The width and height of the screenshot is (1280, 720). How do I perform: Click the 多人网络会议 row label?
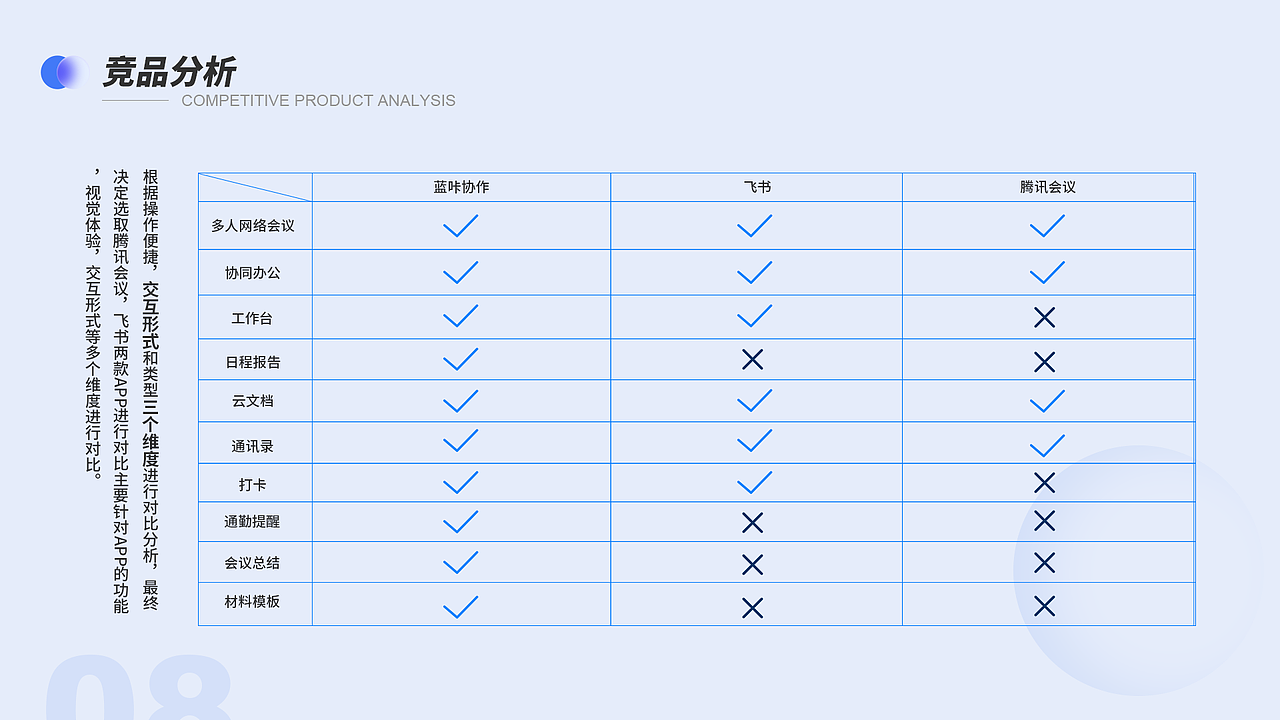click(253, 226)
